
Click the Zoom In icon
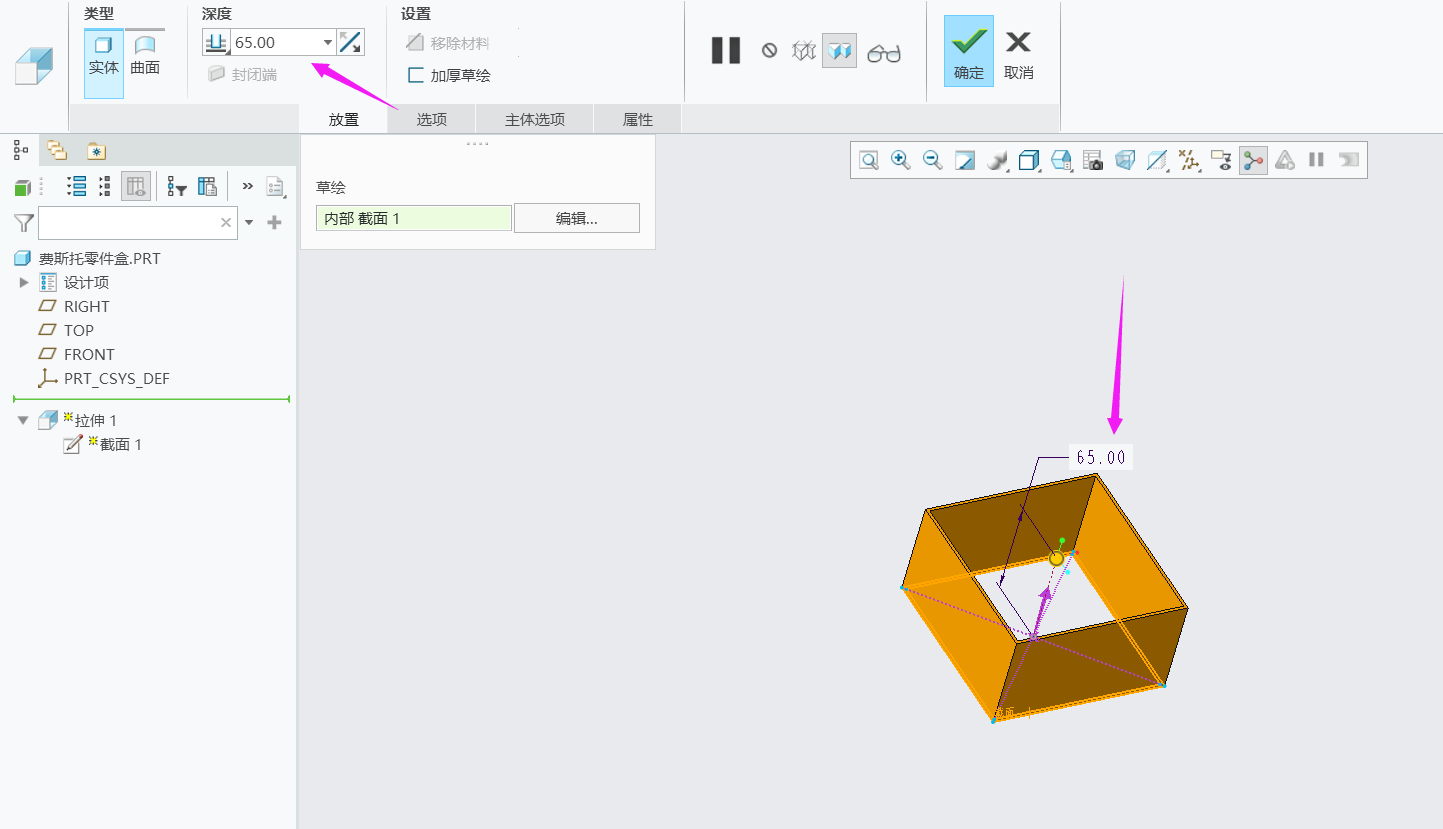[x=900, y=160]
